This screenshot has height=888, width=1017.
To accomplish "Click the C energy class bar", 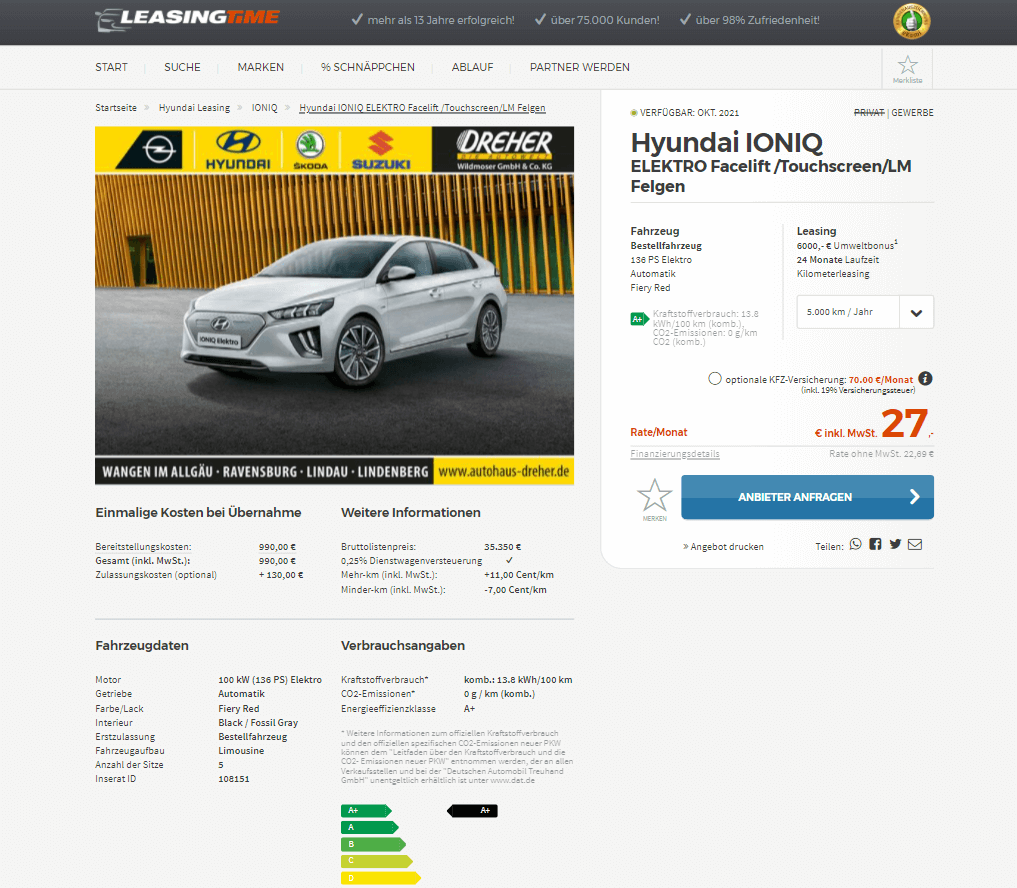I will tap(377, 861).
